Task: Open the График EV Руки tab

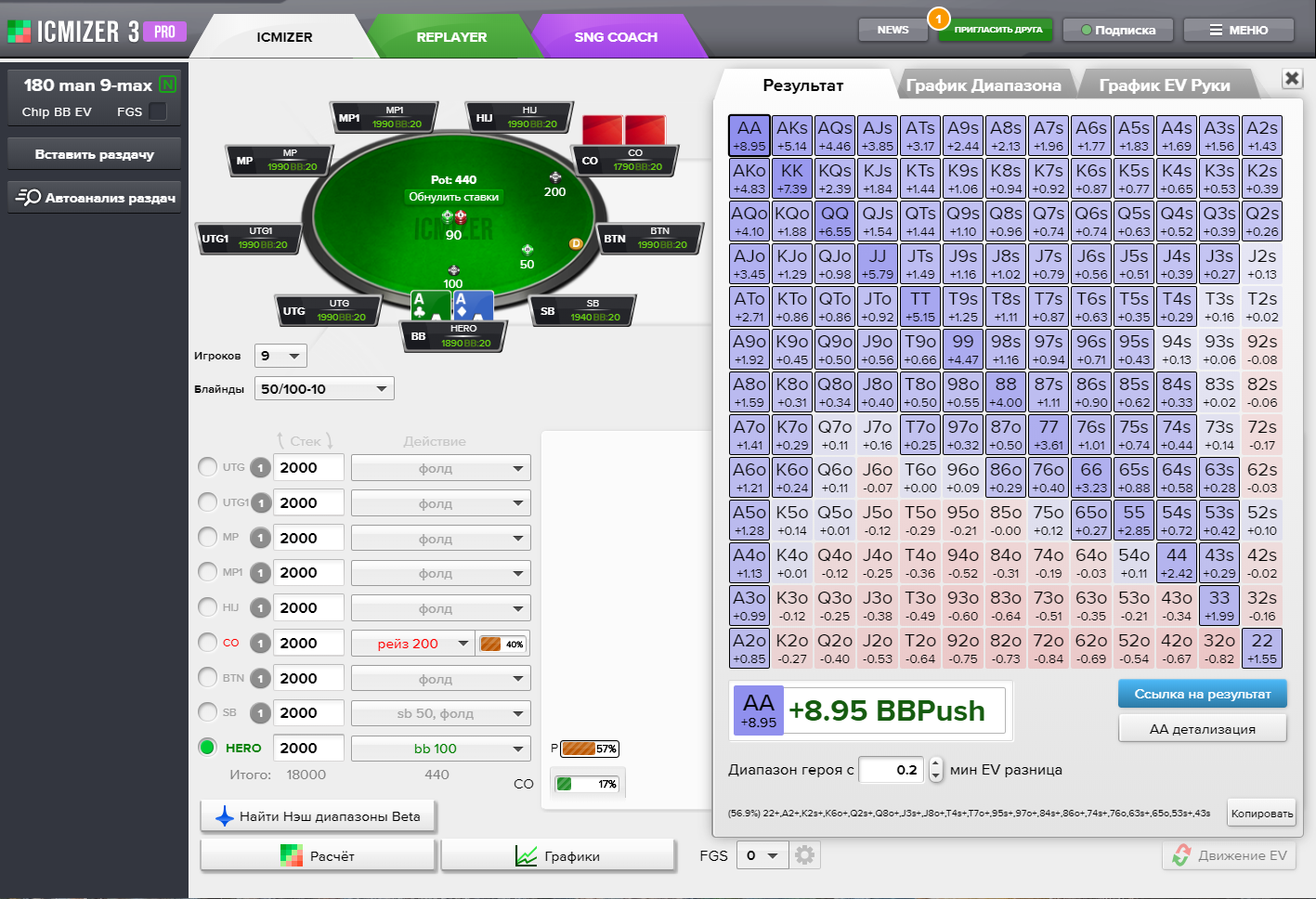Action: [1165, 85]
